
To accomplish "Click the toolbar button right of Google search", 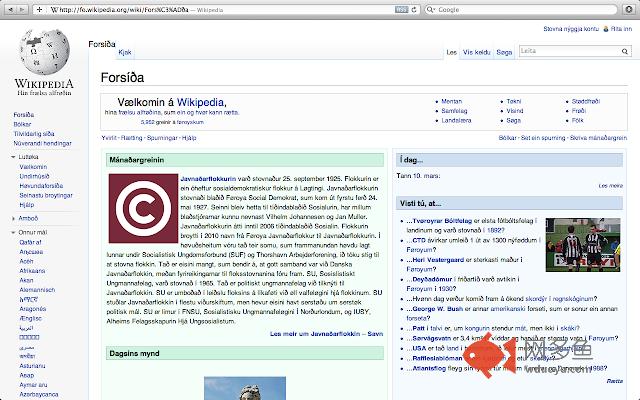I will [x=629, y=9].
